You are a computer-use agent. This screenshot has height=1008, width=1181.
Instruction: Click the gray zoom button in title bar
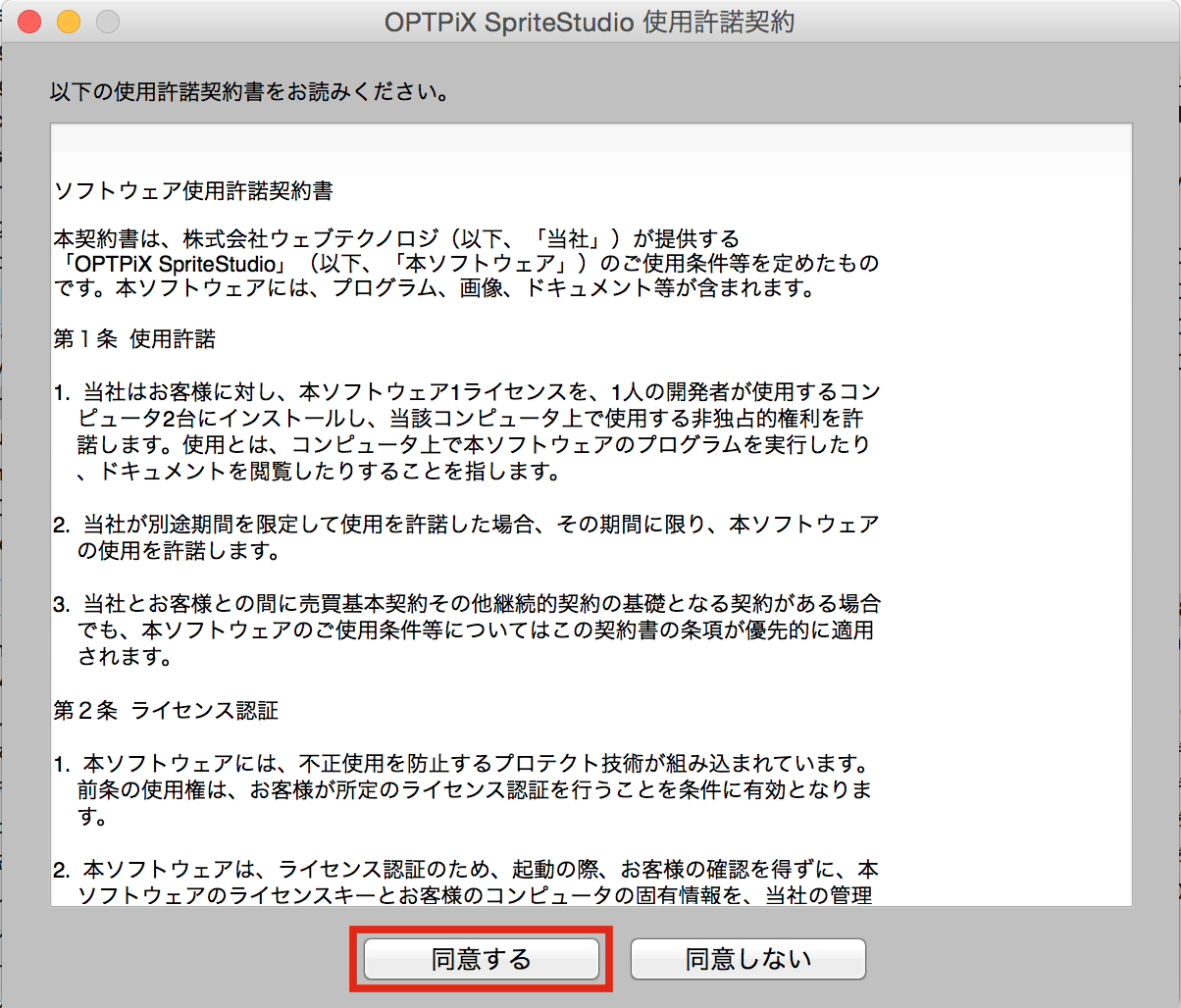106,22
